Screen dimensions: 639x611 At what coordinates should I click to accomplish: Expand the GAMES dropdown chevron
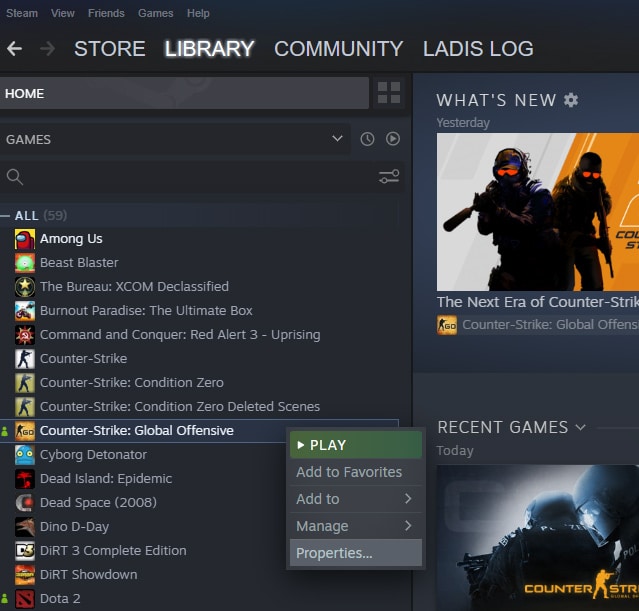(337, 139)
